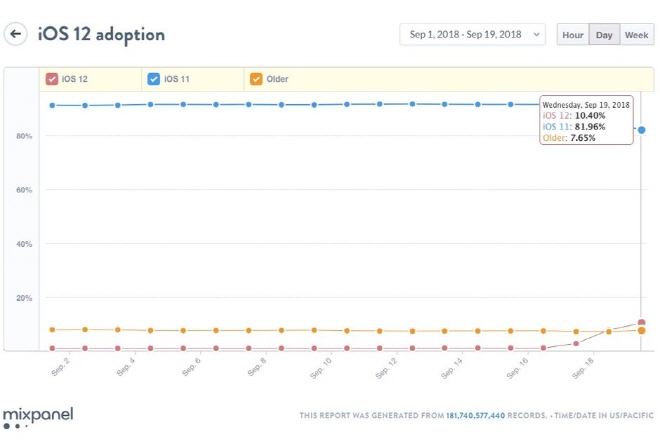Click the first Older orange data point

click(x=52, y=330)
